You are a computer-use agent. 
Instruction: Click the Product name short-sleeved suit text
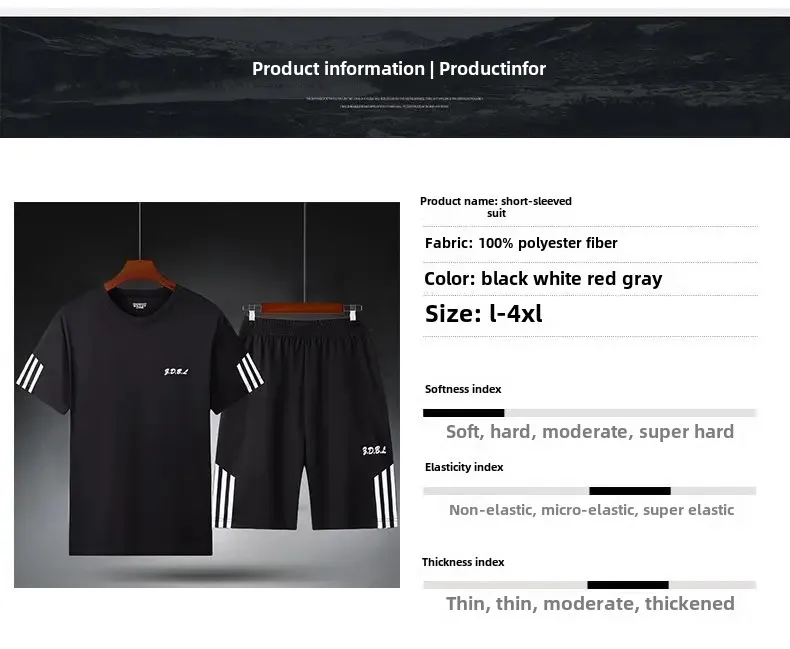coord(496,207)
